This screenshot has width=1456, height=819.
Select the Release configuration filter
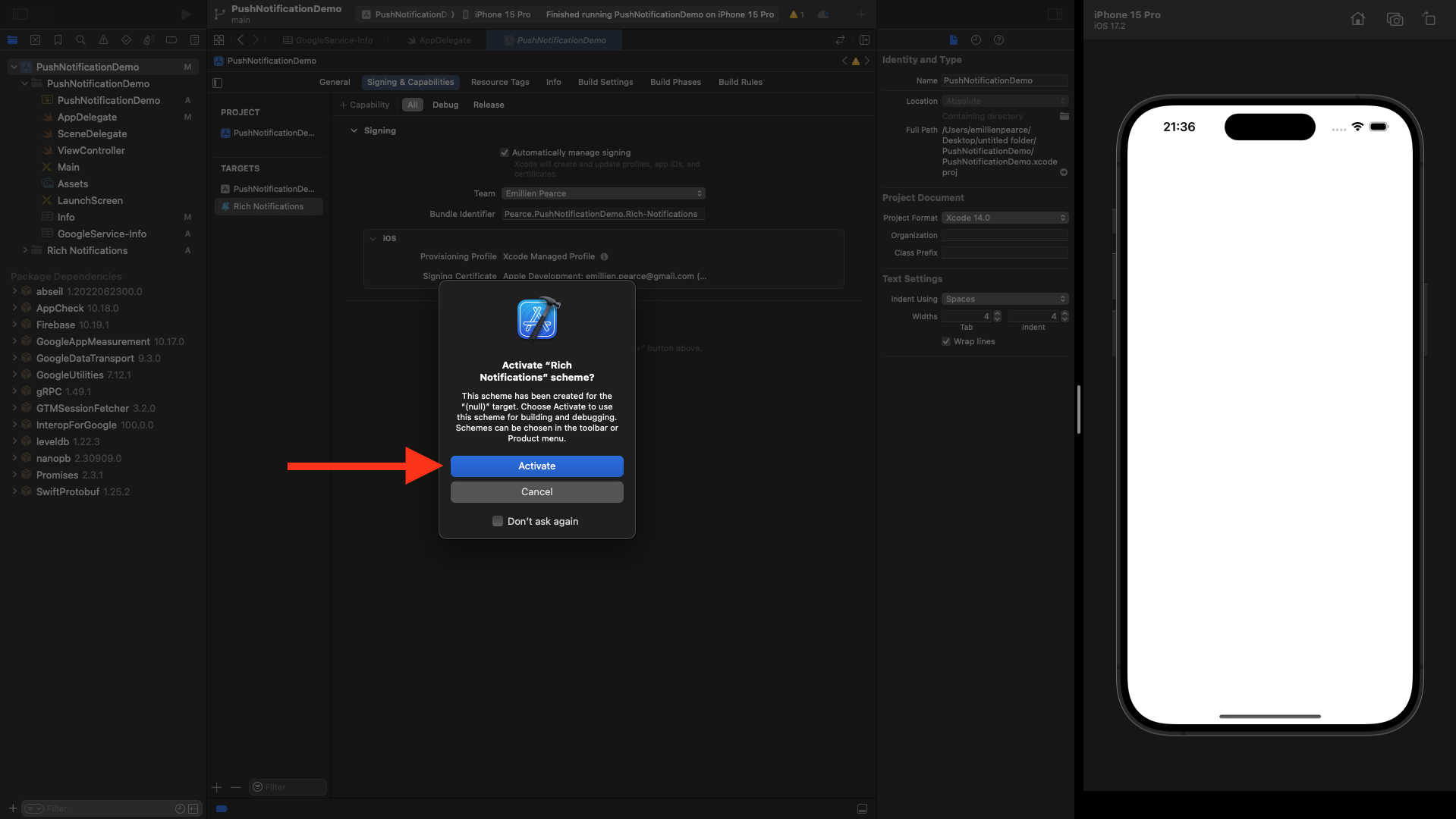[489, 105]
